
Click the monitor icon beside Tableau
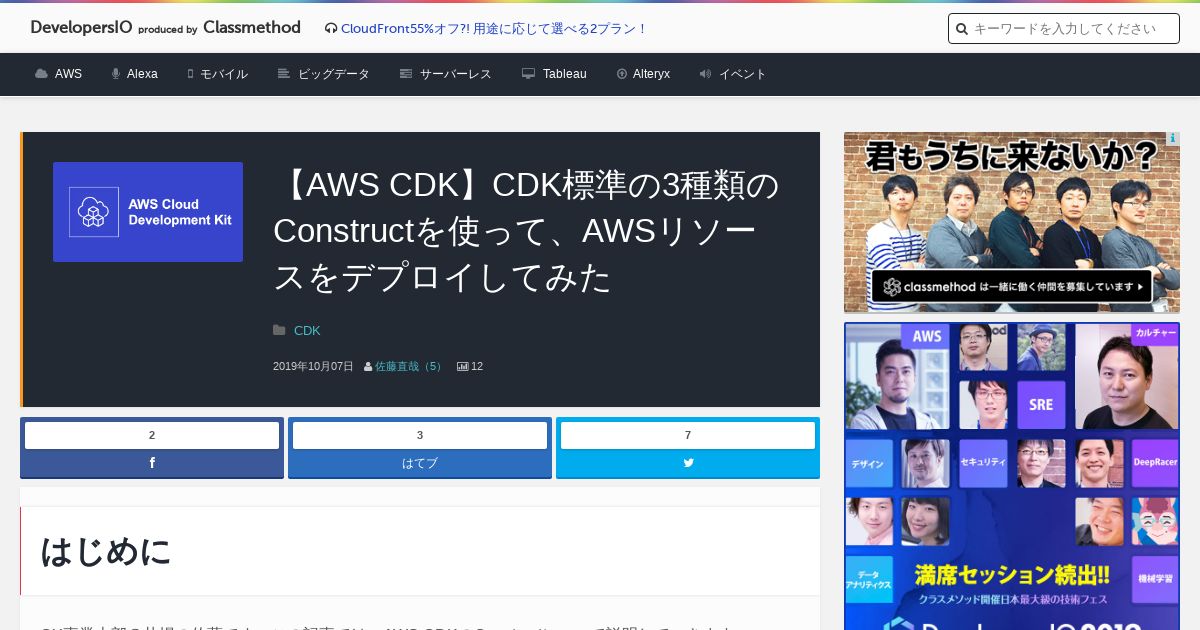[x=529, y=74]
